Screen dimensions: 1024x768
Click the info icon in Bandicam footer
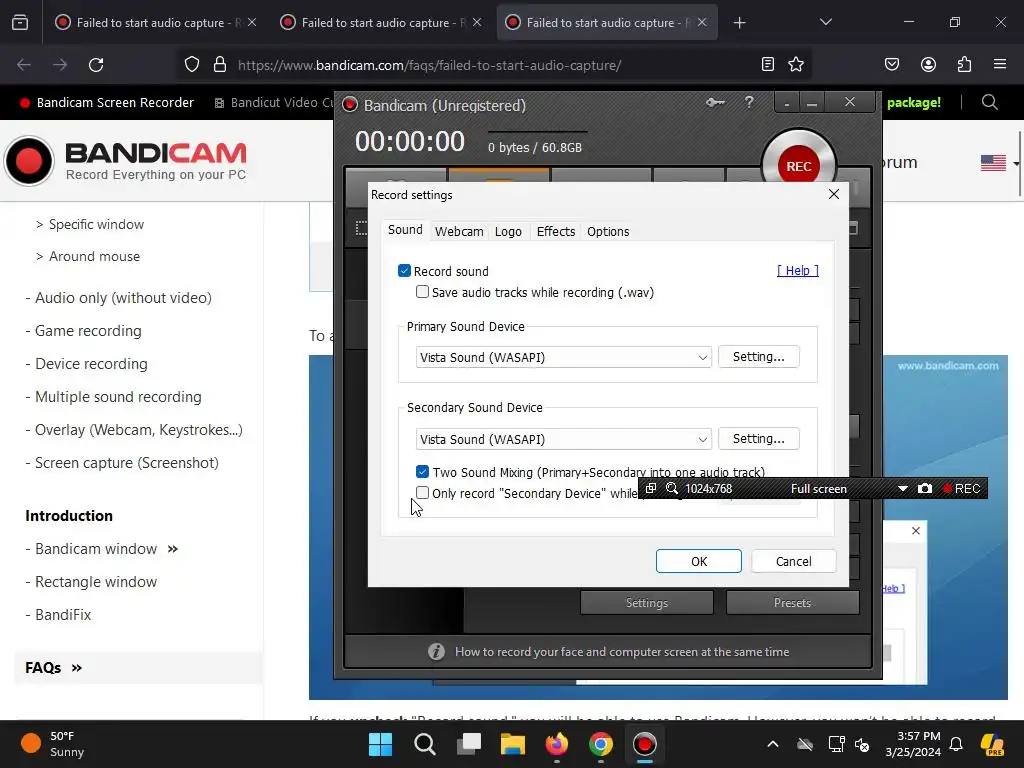click(x=436, y=652)
